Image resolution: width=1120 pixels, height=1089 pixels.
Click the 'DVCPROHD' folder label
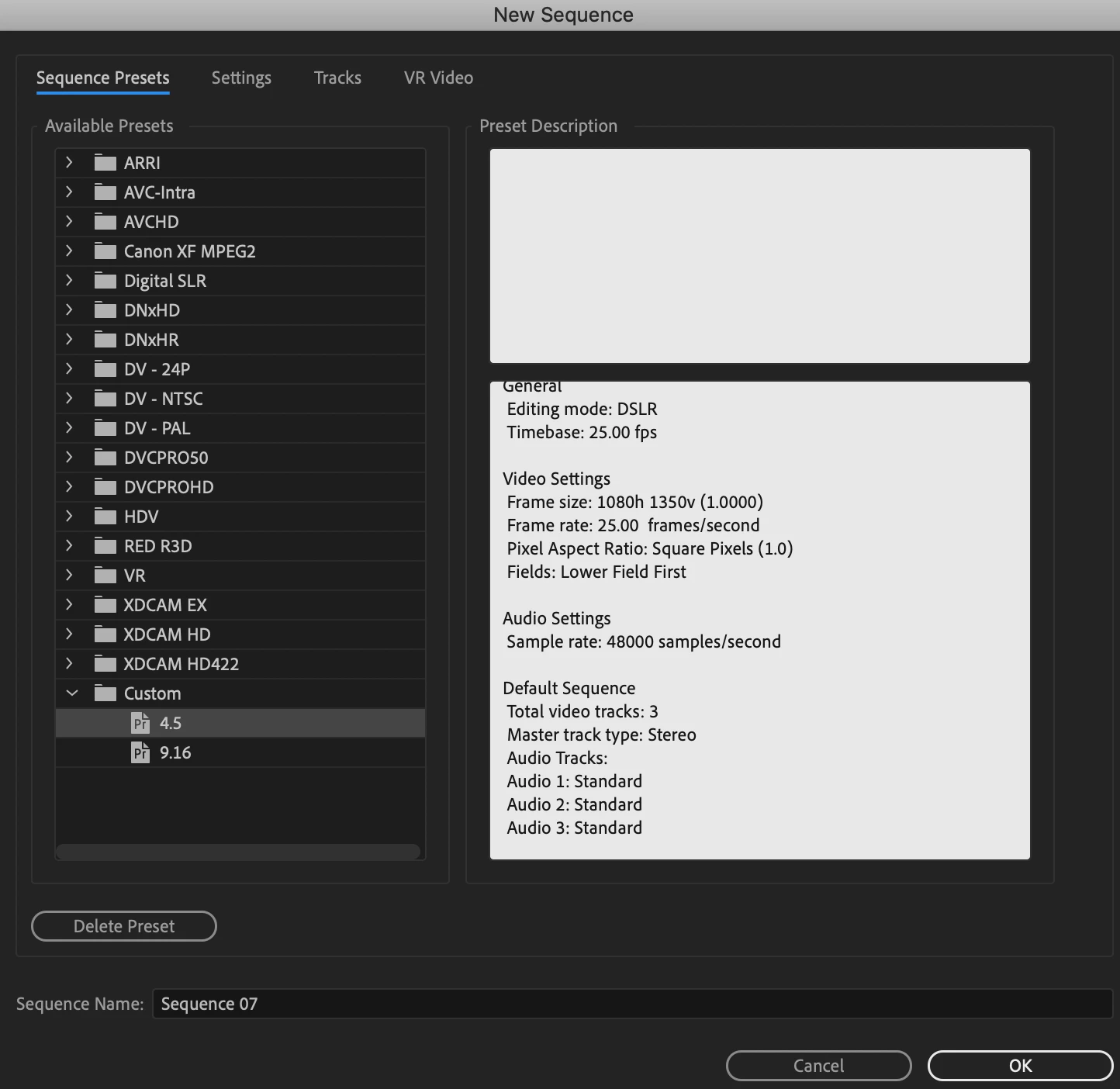pyautogui.click(x=169, y=487)
